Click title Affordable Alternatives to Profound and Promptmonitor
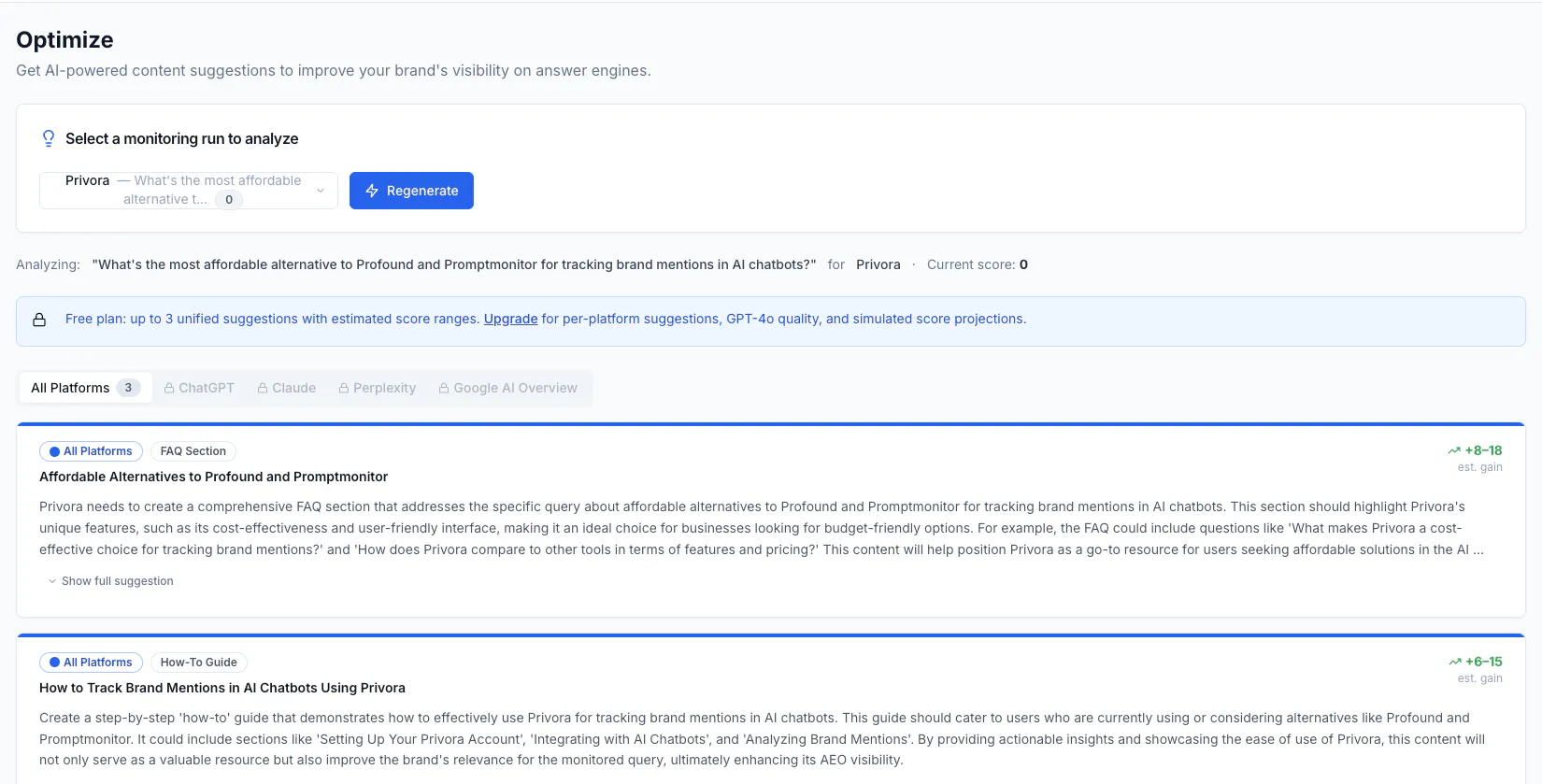1542x784 pixels. coord(213,477)
